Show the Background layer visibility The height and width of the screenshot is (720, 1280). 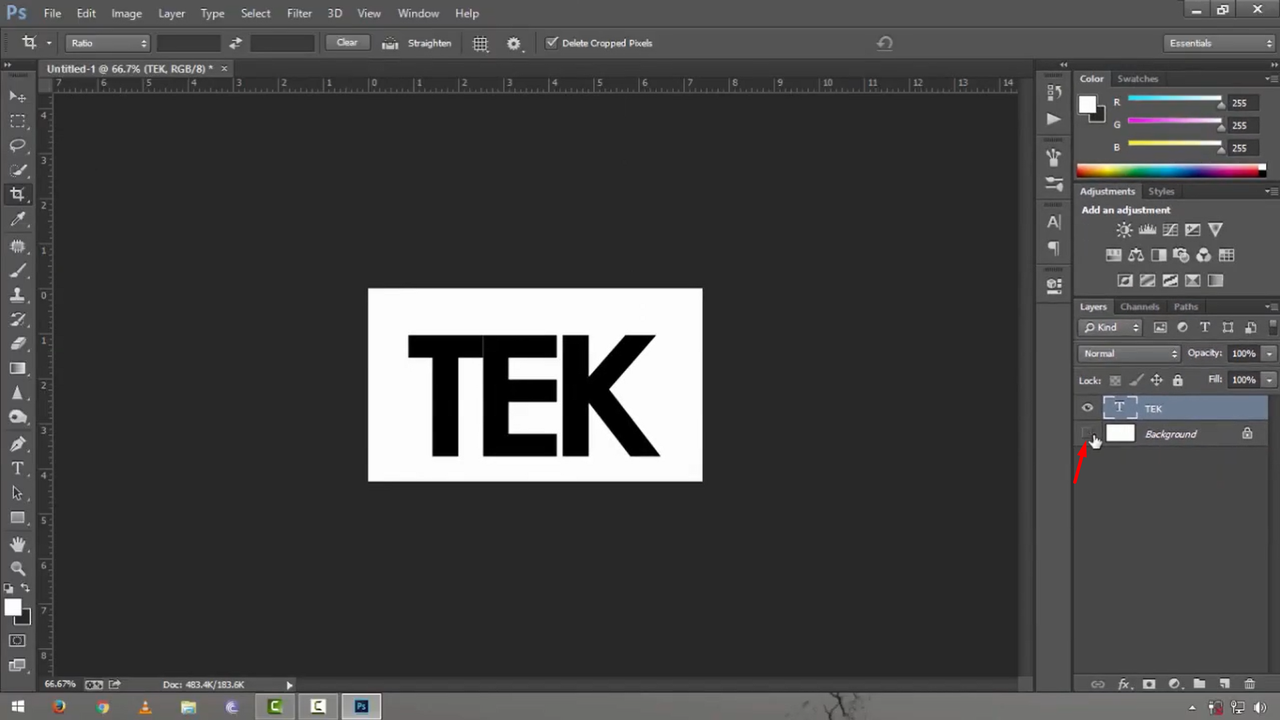[x=1087, y=433]
